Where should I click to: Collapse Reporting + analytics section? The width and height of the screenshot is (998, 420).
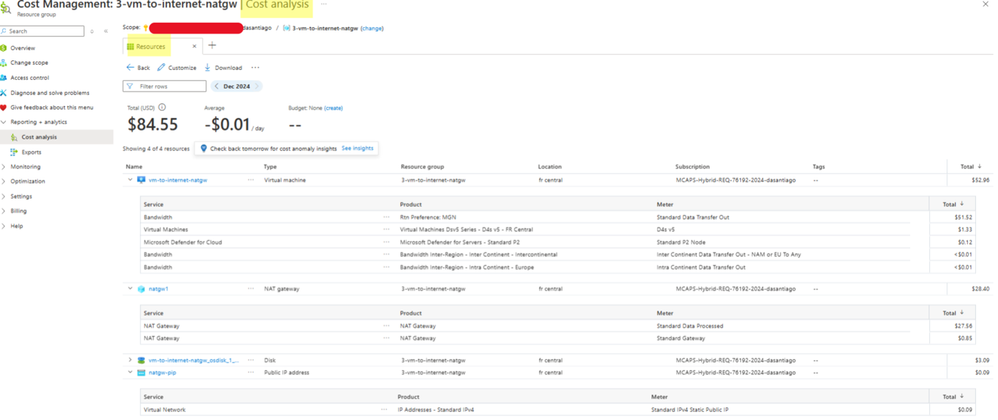tap(4, 122)
